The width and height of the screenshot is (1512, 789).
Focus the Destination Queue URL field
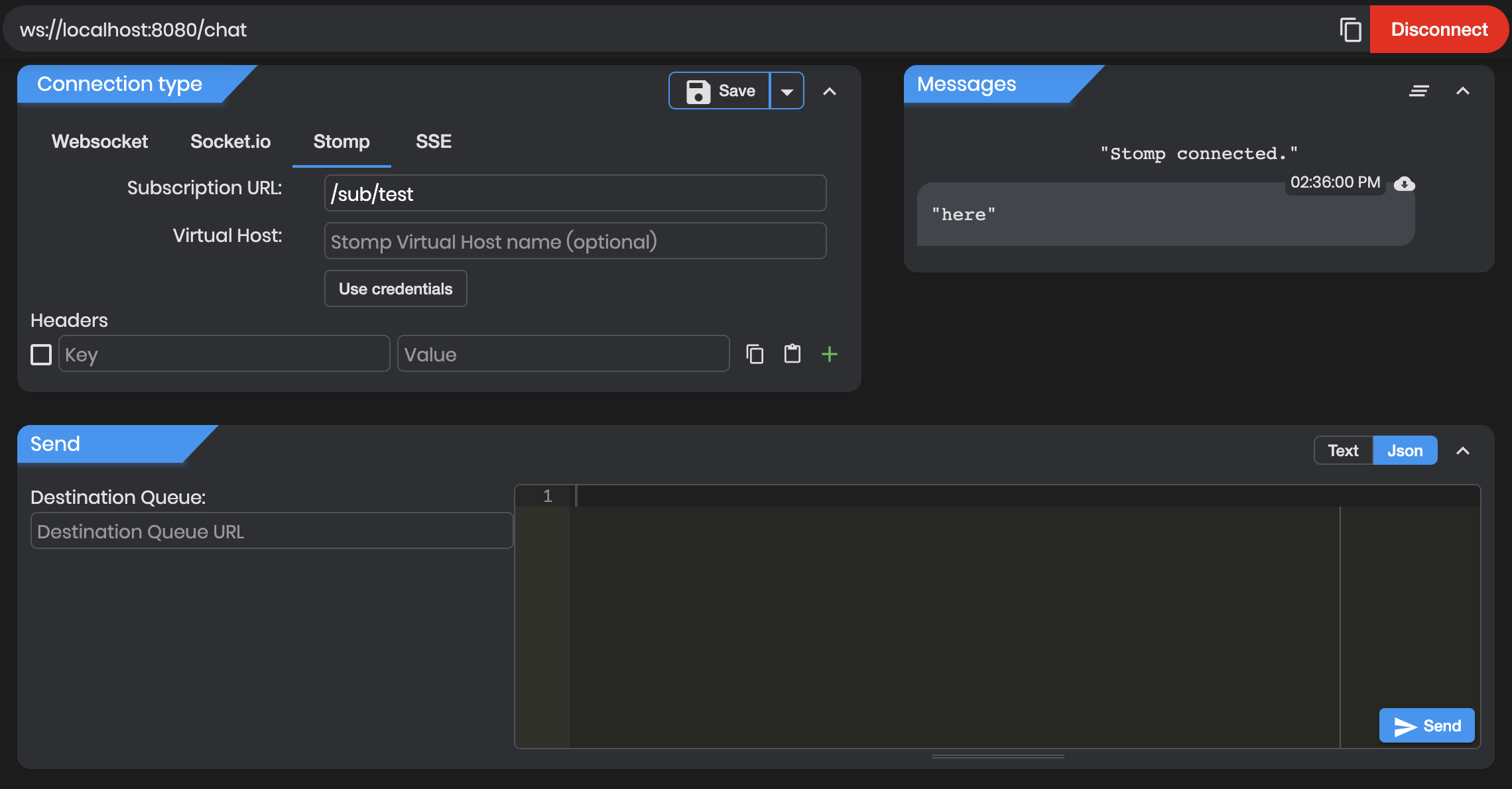point(272,531)
